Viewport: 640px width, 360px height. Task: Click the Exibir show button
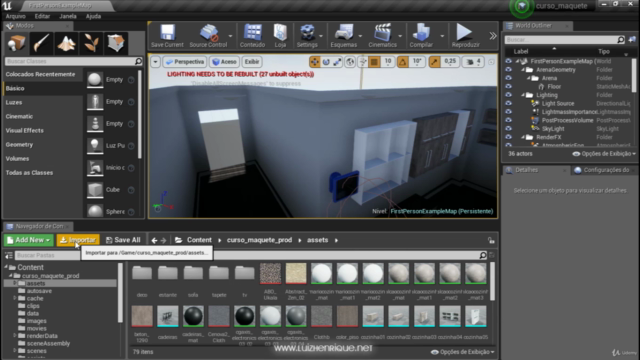[252, 62]
